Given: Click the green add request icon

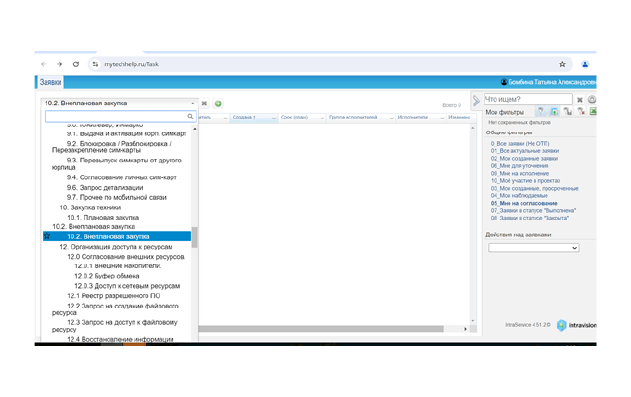Looking at the screenshot, I should click(x=218, y=104).
